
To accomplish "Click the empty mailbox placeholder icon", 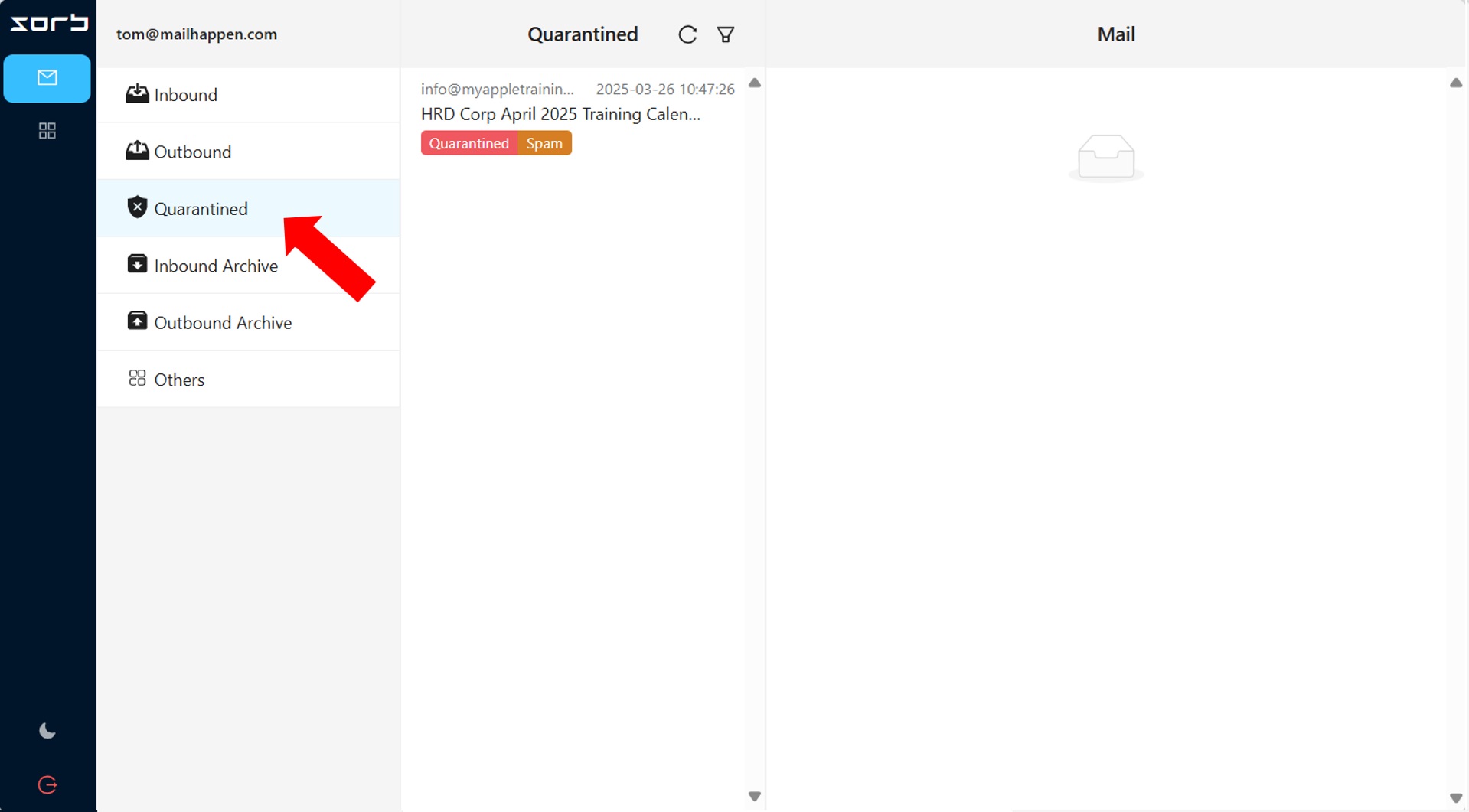I will [x=1105, y=157].
